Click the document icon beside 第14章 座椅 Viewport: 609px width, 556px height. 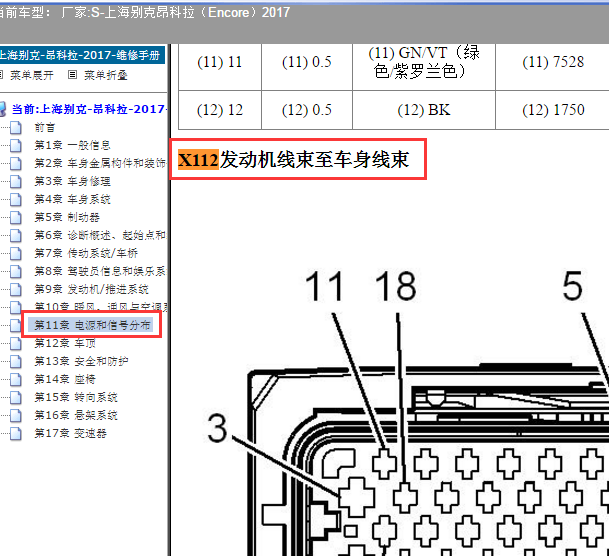pos(16,379)
